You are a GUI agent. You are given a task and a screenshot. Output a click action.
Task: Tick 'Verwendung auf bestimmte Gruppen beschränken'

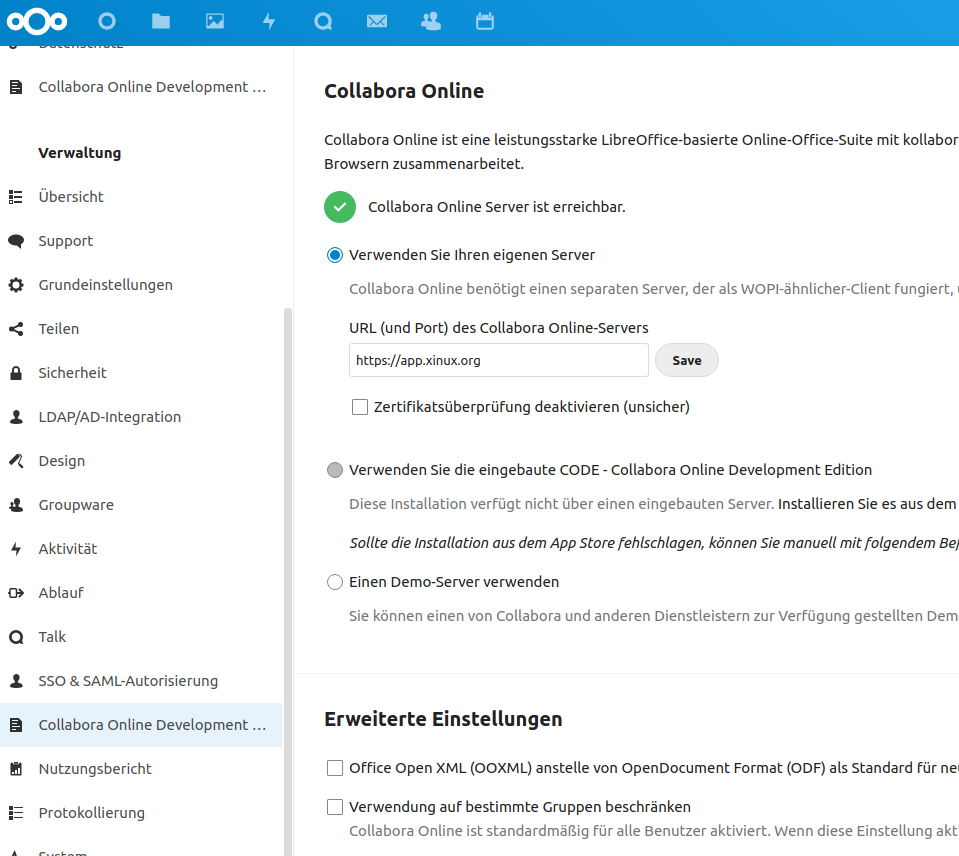click(335, 807)
